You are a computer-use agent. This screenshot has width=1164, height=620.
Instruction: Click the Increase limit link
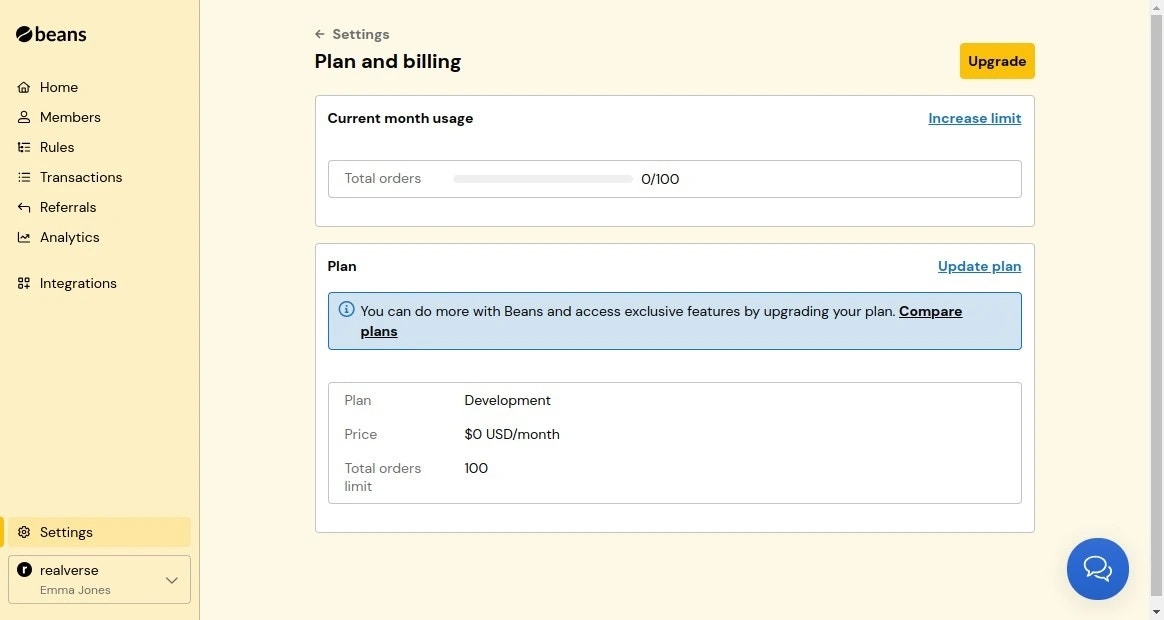(x=974, y=119)
